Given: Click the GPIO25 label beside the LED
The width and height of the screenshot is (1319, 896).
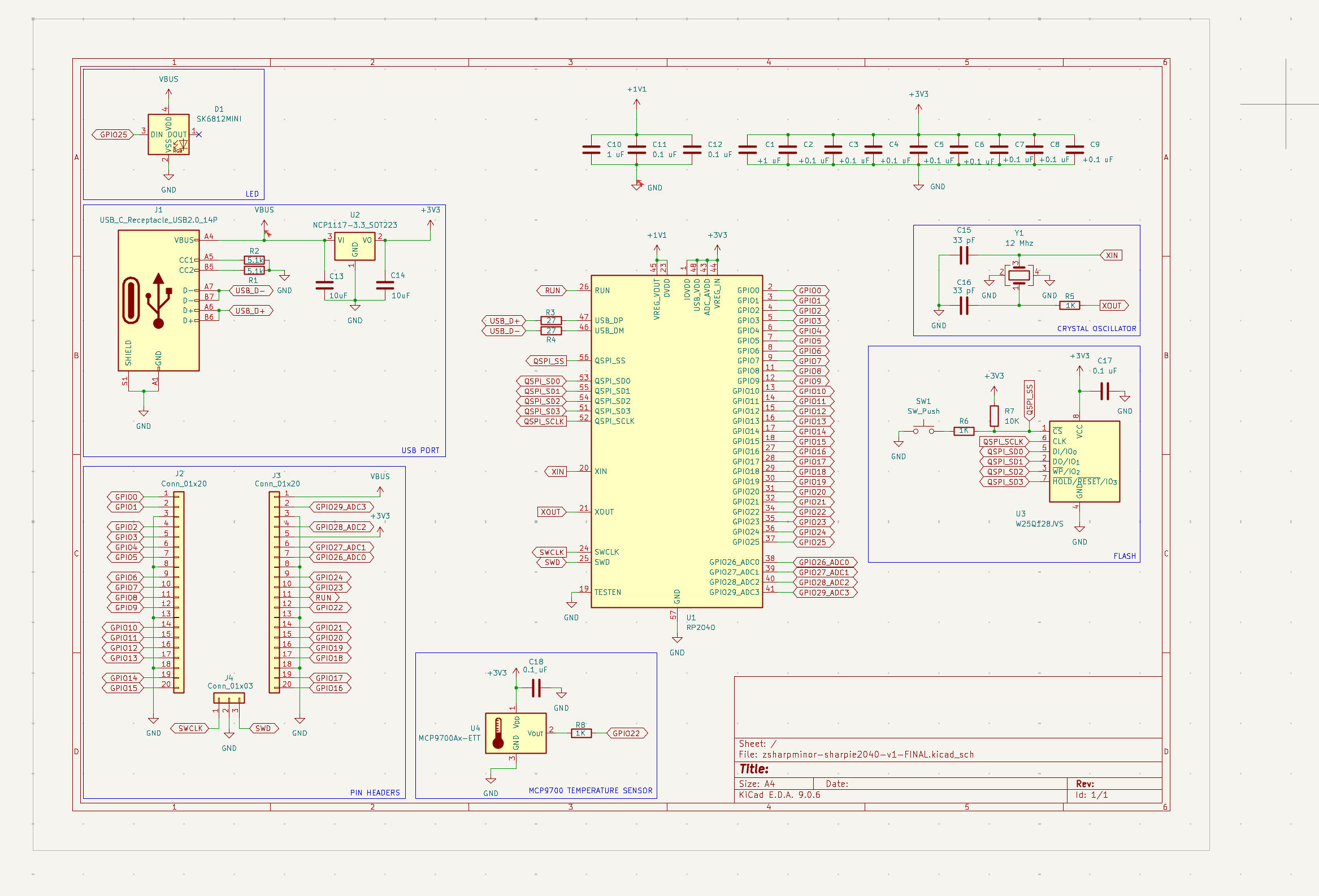Looking at the screenshot, I should pyautogui.click(x=113, y=134).
